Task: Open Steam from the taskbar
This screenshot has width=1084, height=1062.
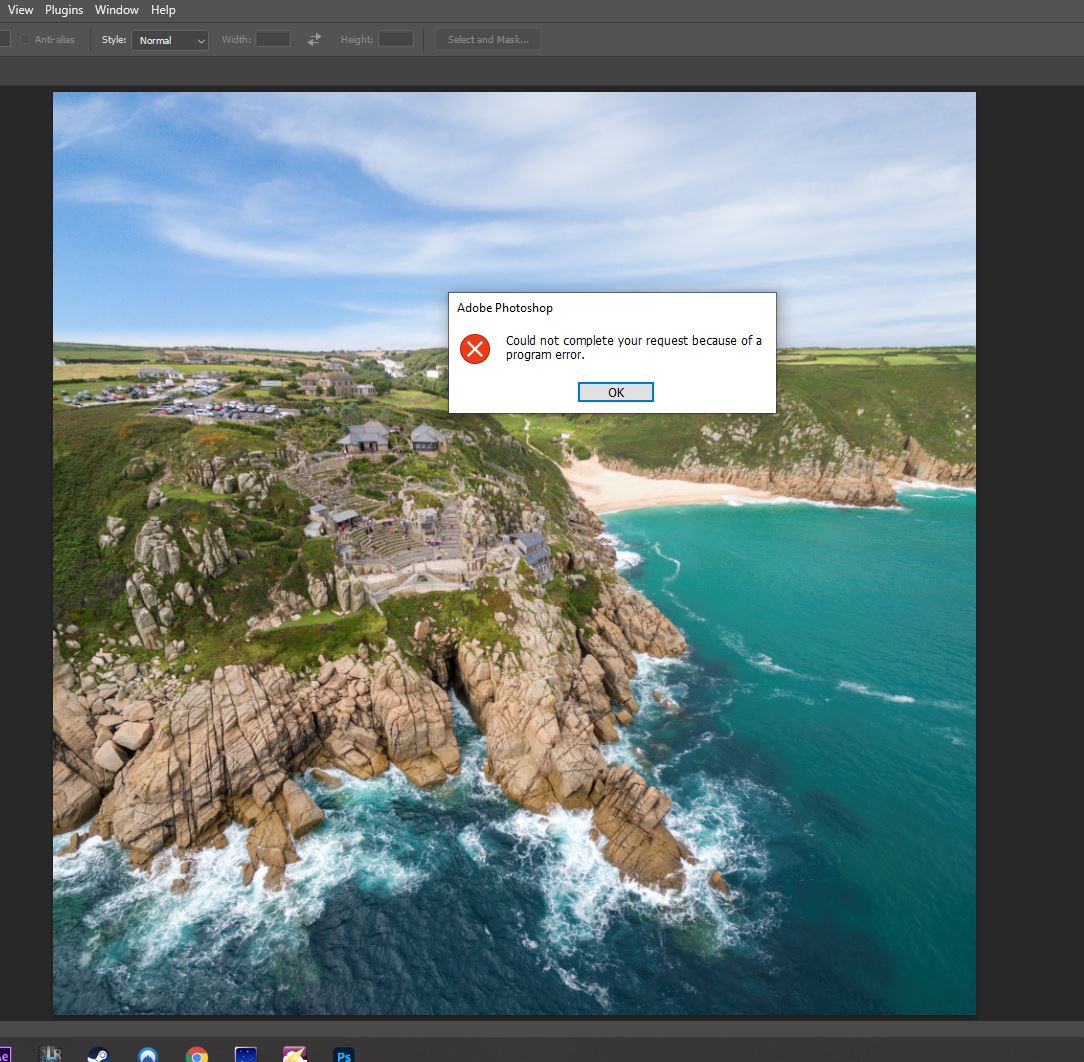Action: (97, 1053)
